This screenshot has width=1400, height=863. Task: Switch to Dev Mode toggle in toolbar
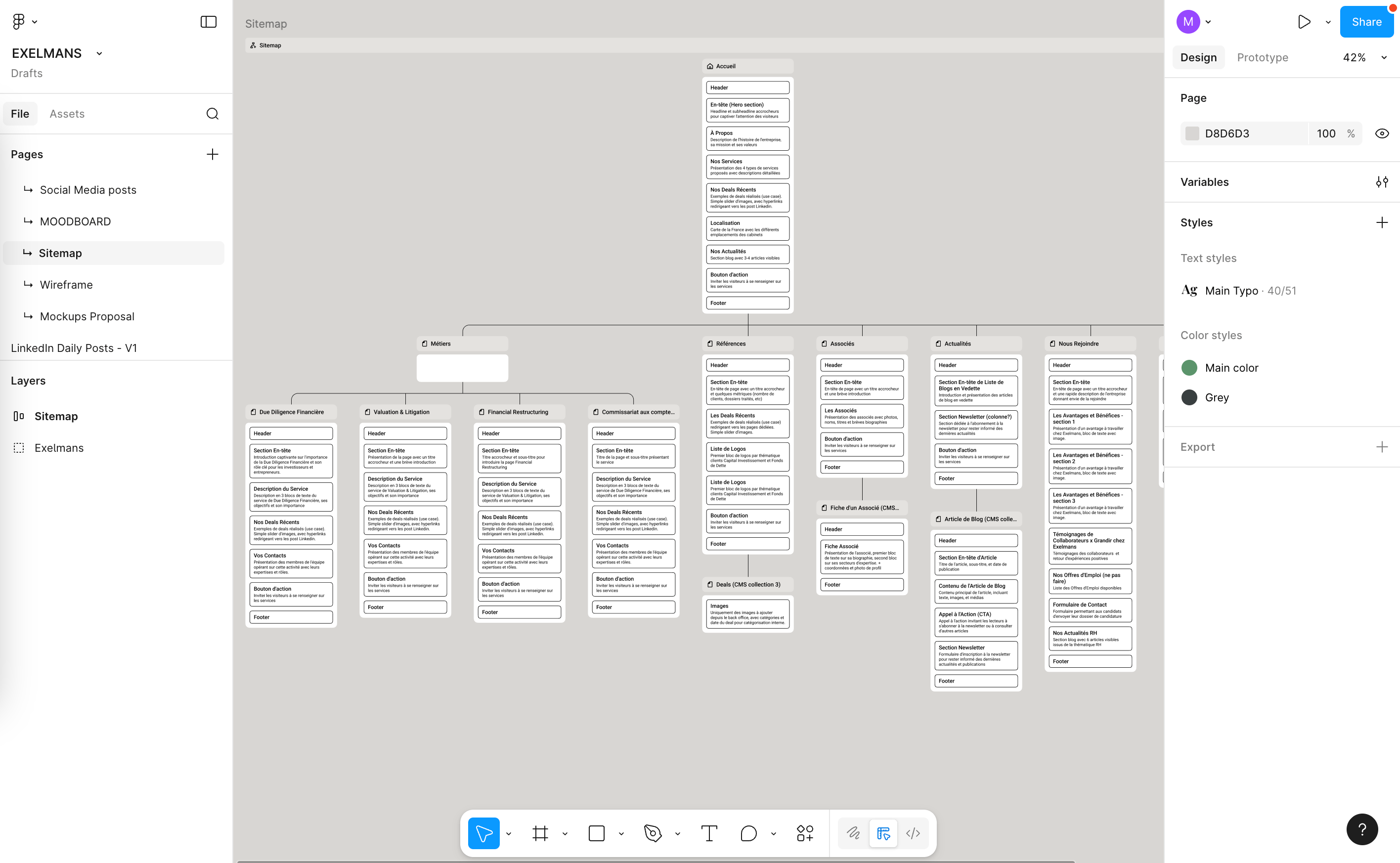[913, 833]
